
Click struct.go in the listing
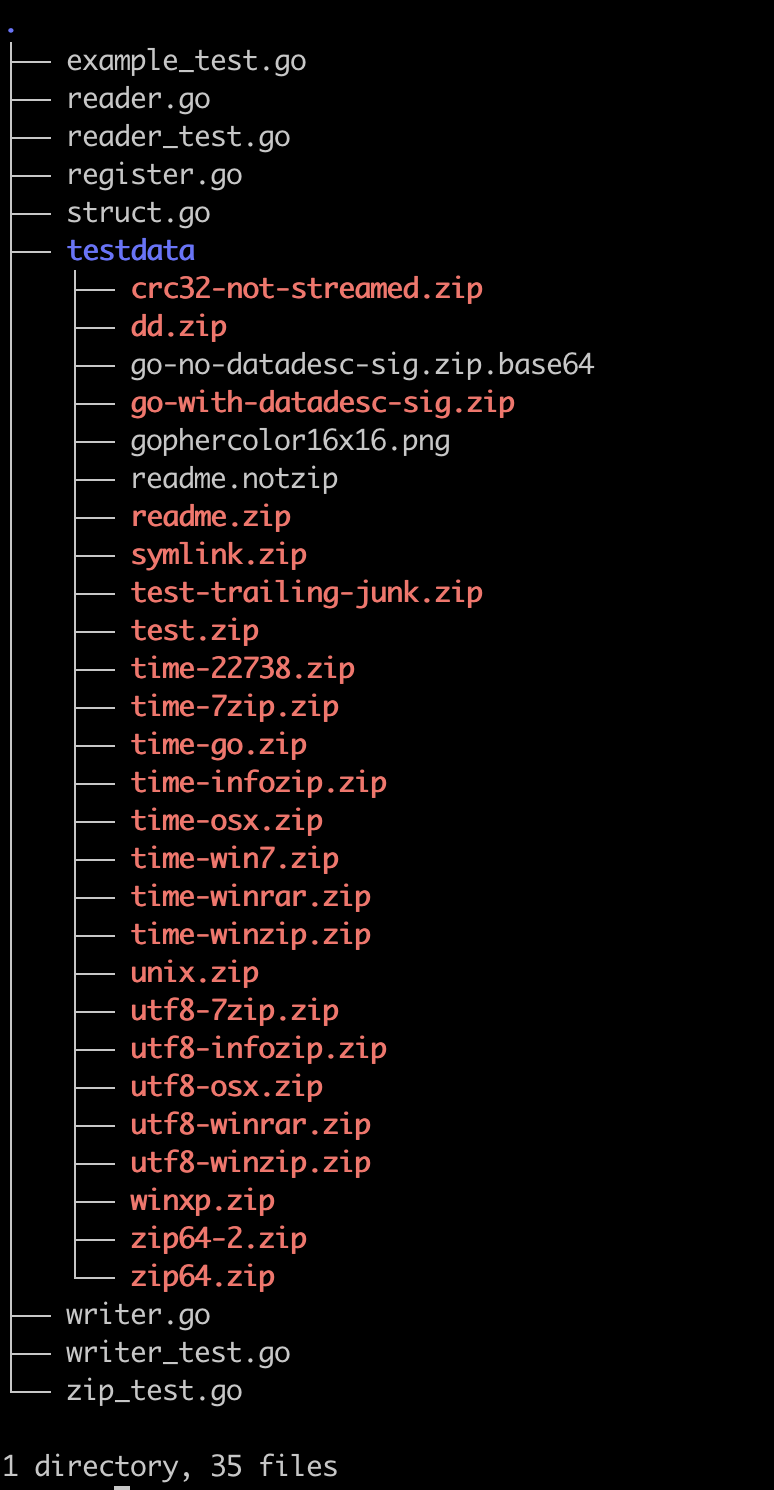point(138,213)
